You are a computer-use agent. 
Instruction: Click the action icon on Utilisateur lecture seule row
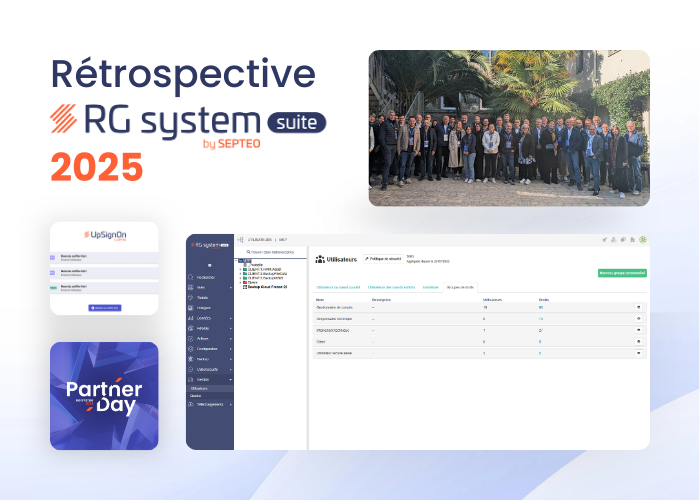click(x=639, y=353)
